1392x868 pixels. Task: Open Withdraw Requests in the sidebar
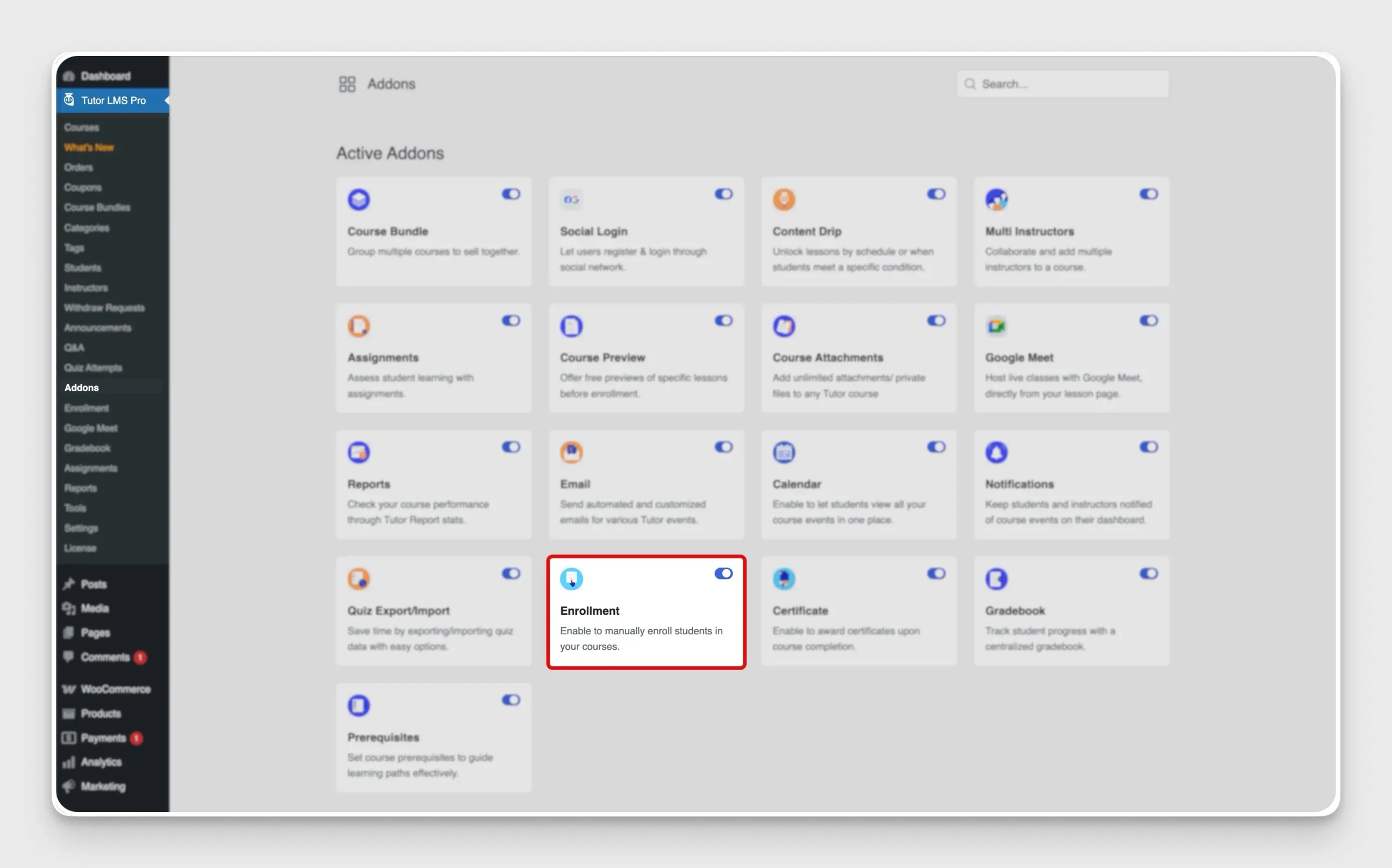[104, 308]
